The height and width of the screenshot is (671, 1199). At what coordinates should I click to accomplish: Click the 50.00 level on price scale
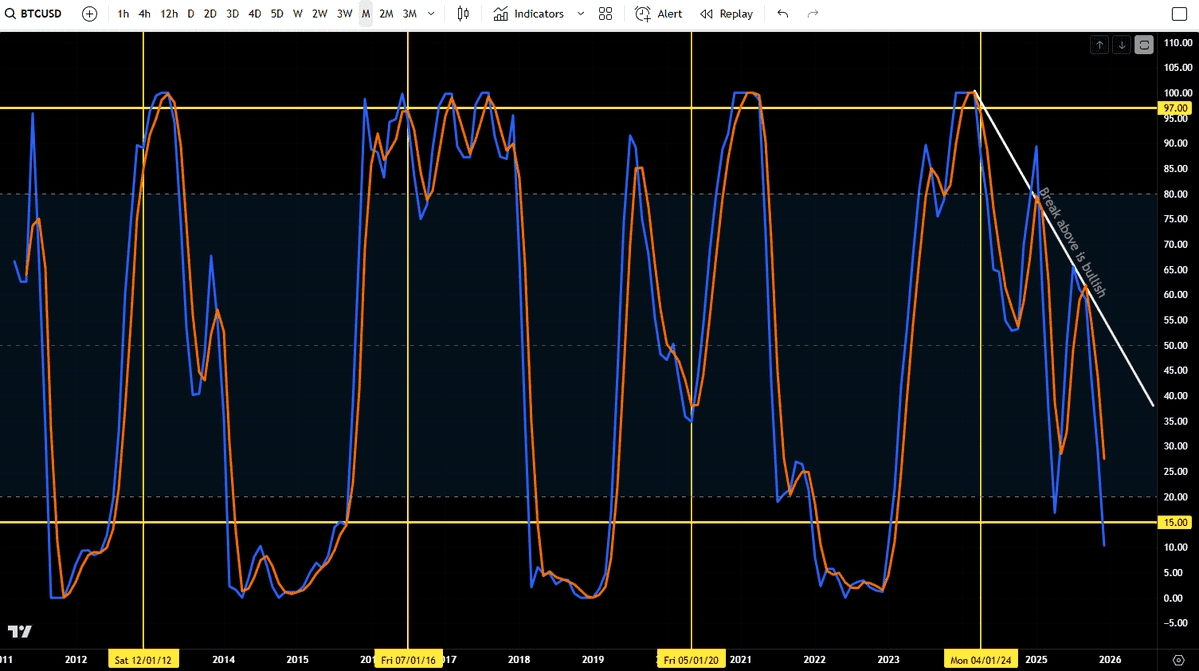(x=1175, y=345)
